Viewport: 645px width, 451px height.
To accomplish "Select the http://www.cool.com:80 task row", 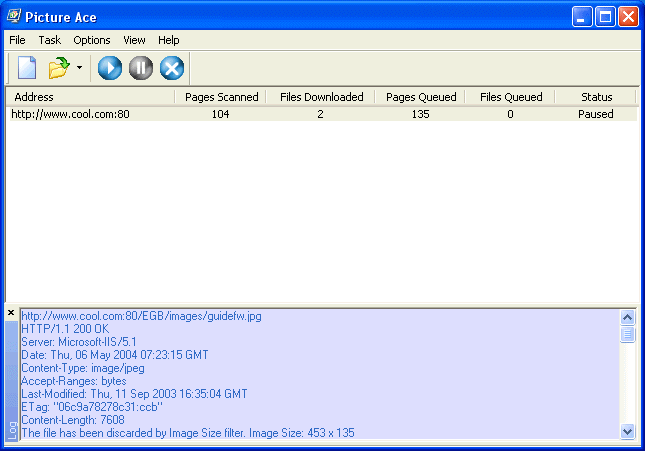I will (x=322, y=114).
